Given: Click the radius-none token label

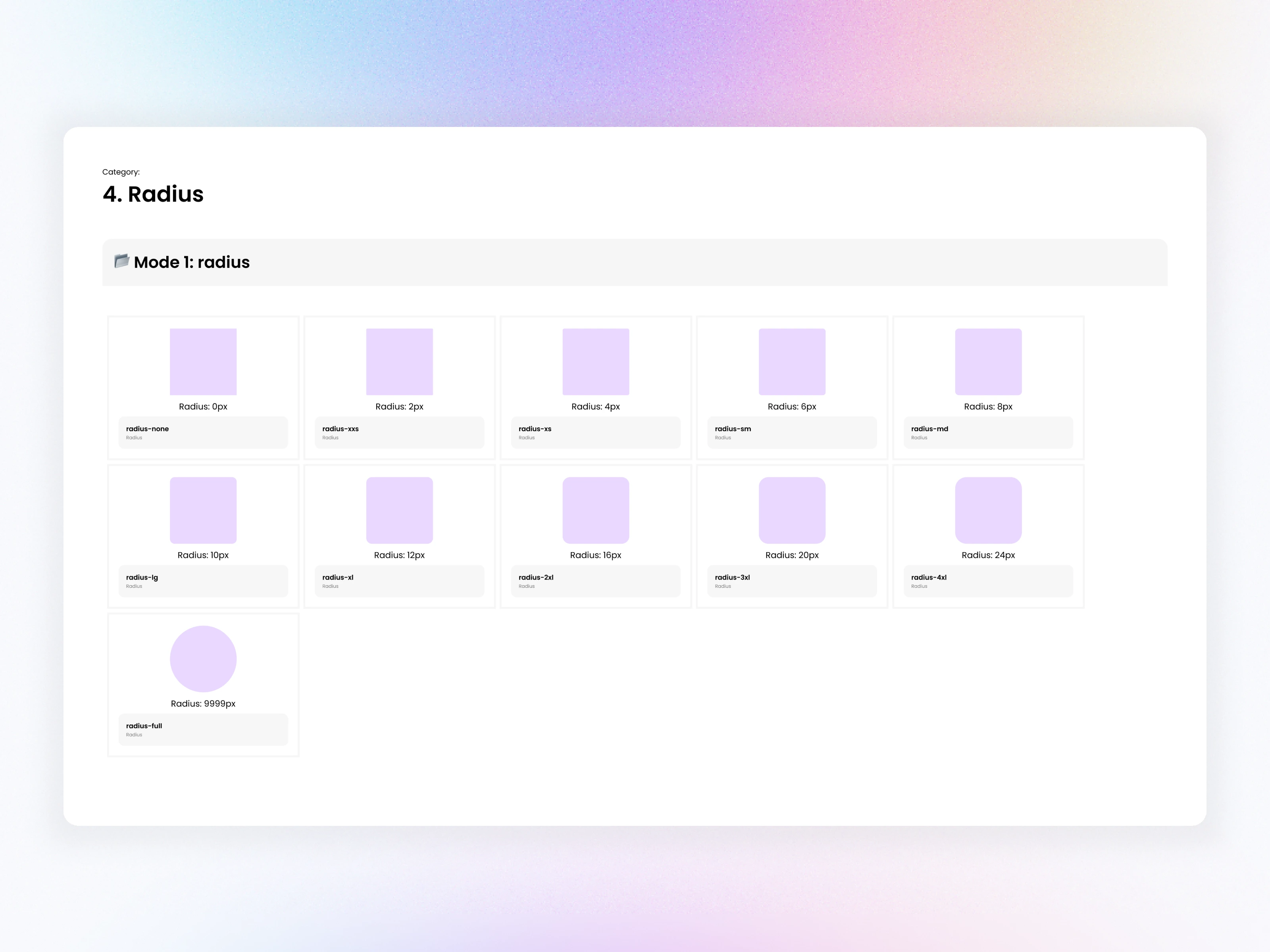Looking at the screenshot, I should (x=147, y=429).
